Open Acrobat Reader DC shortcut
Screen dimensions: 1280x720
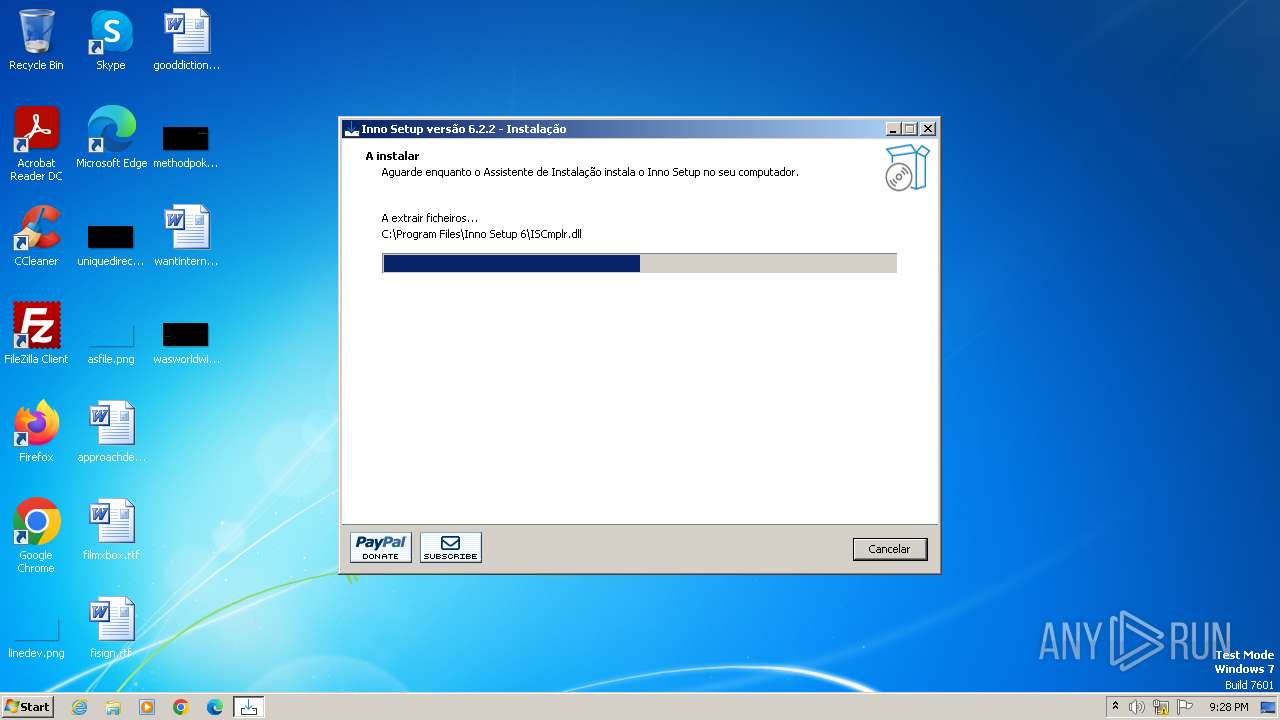[36, 143]
